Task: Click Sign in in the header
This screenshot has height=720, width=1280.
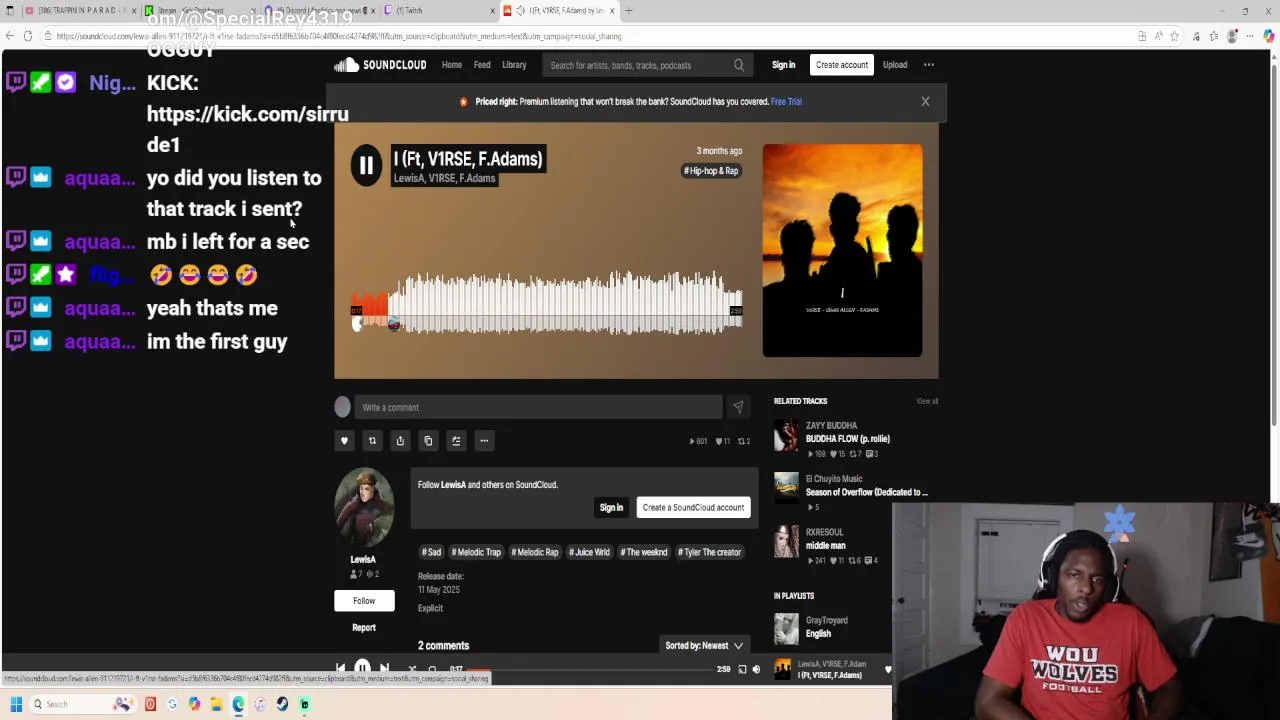Action: pos(783,65)
